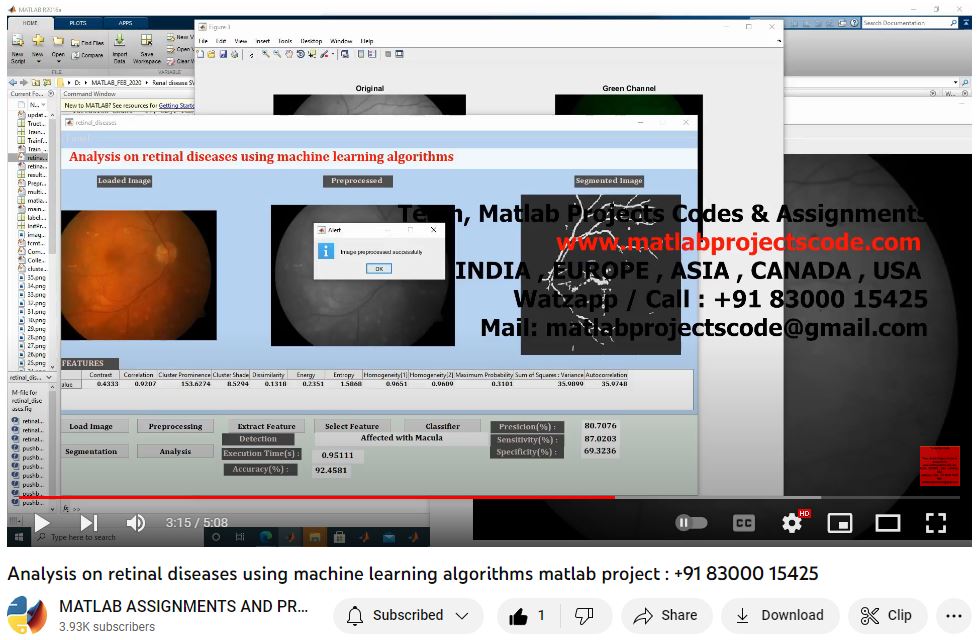Open the Subscribed notification dropdown
979x640 pixels.
[408, 616]
